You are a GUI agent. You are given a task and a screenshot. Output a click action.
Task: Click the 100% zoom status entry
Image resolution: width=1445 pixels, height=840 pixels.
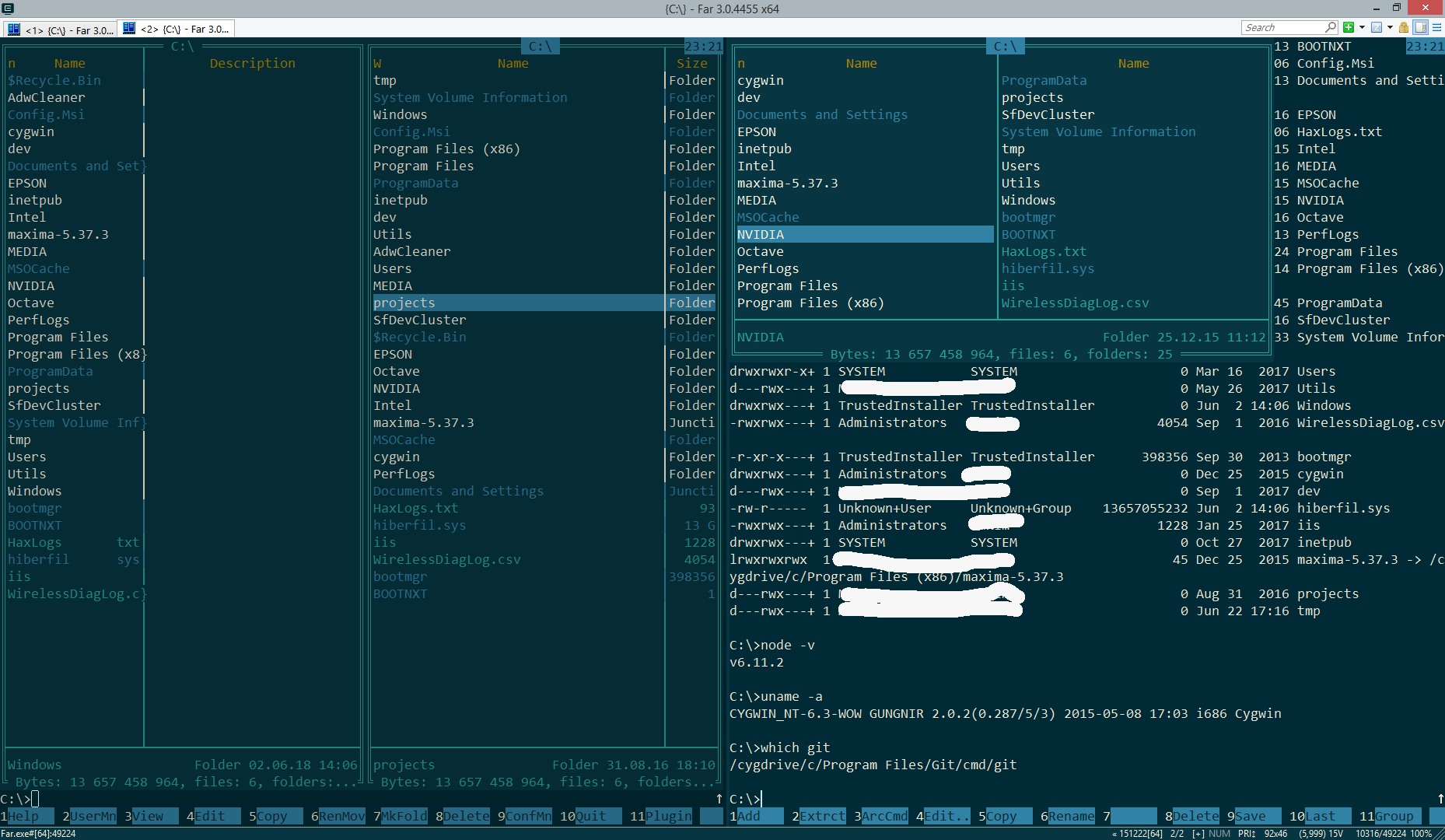click(1421, 833)
